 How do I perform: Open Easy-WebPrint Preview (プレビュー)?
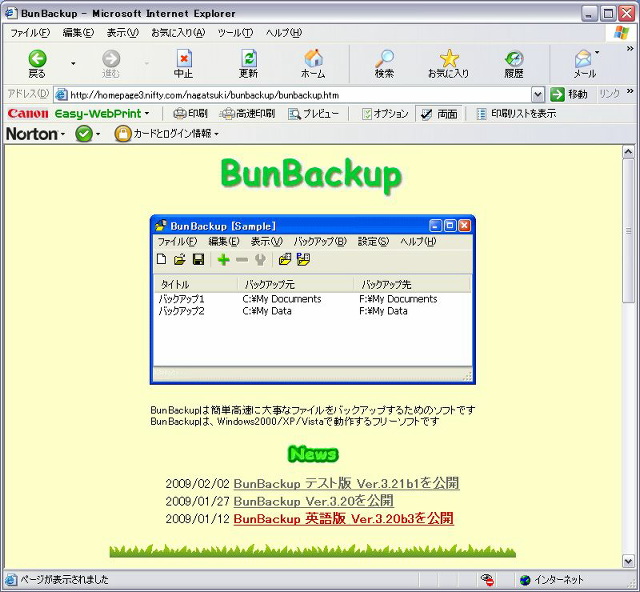click(x=314, y=114)
